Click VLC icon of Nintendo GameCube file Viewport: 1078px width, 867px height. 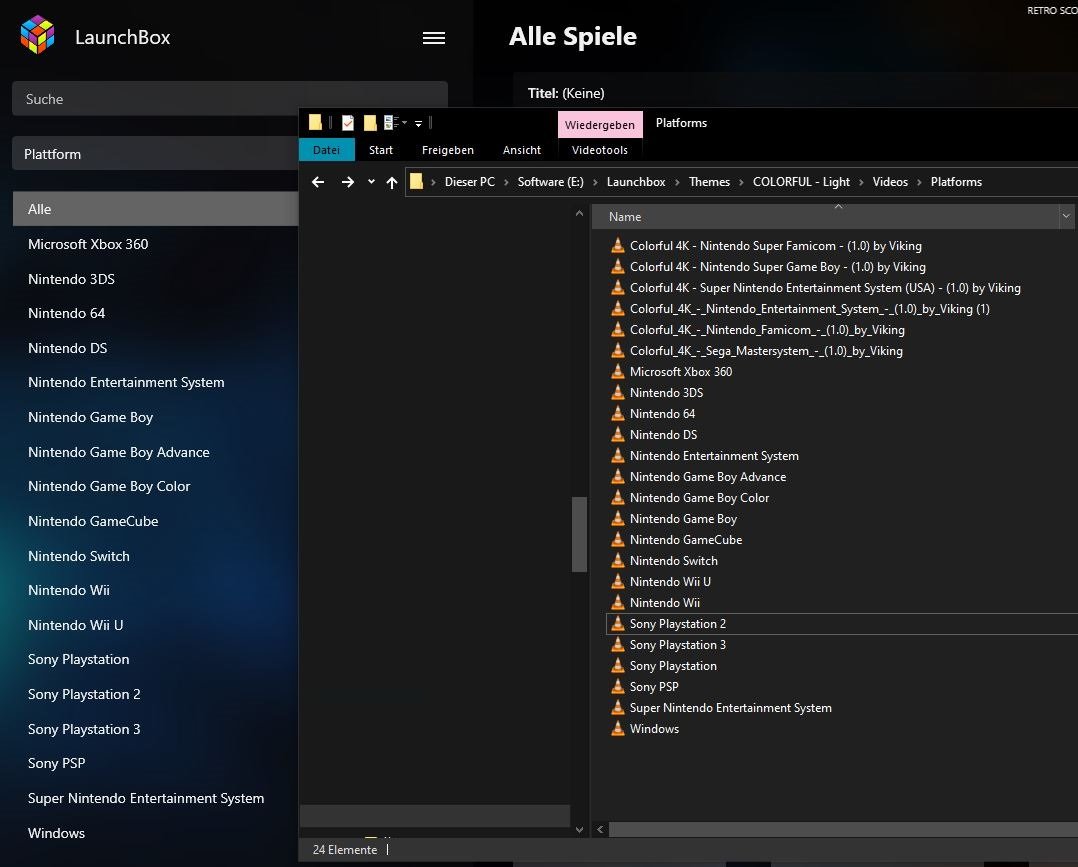618,540
